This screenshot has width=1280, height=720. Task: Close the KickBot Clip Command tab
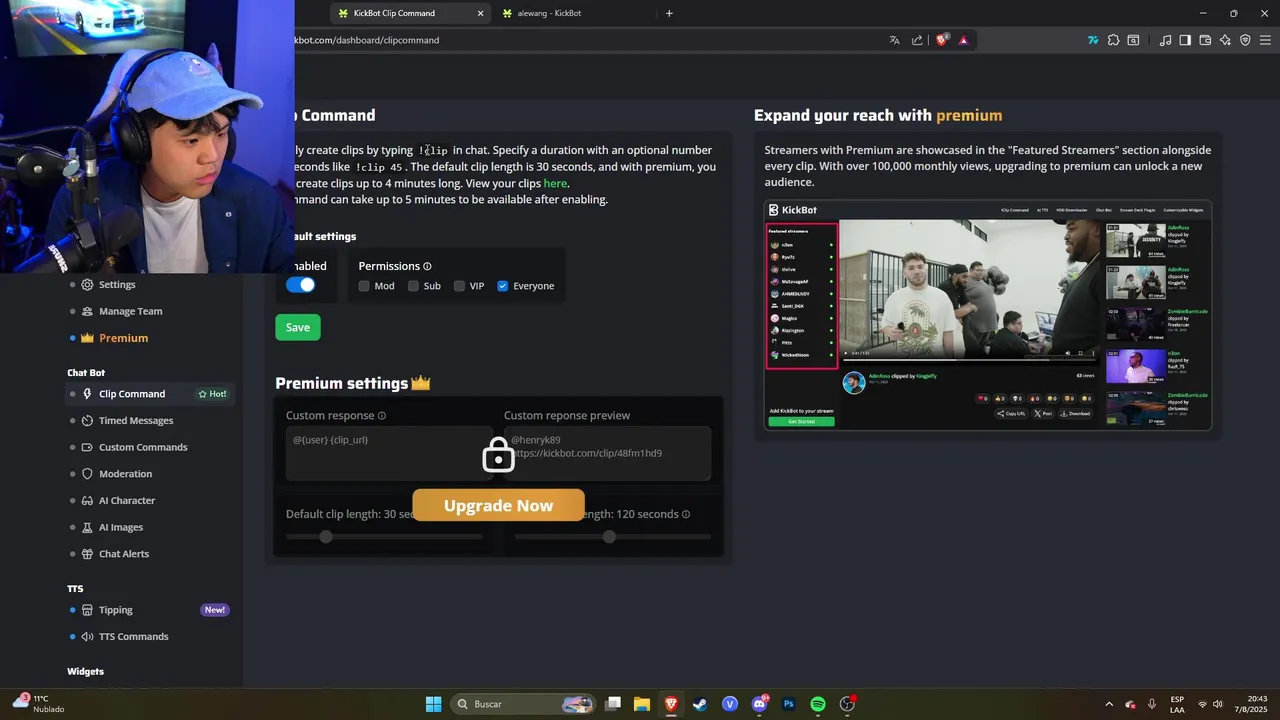[x=480, y=13]
